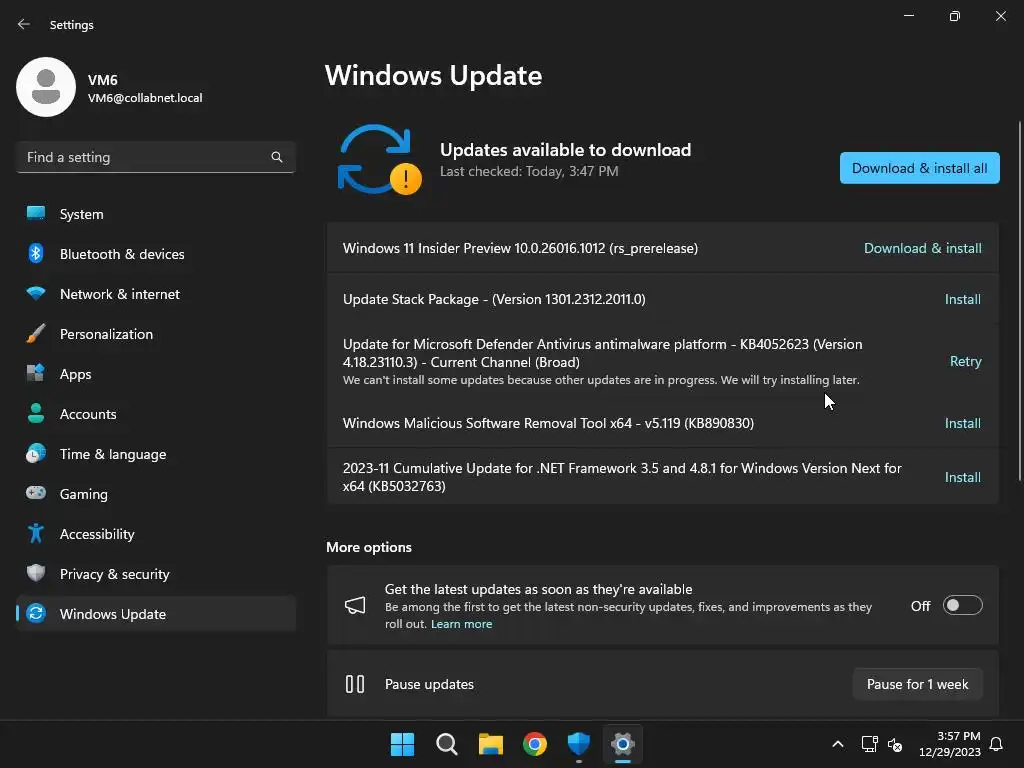Click the Apps icon in sidebar
This screenshot has height=768, width=1024.
(x=36, y=374)
